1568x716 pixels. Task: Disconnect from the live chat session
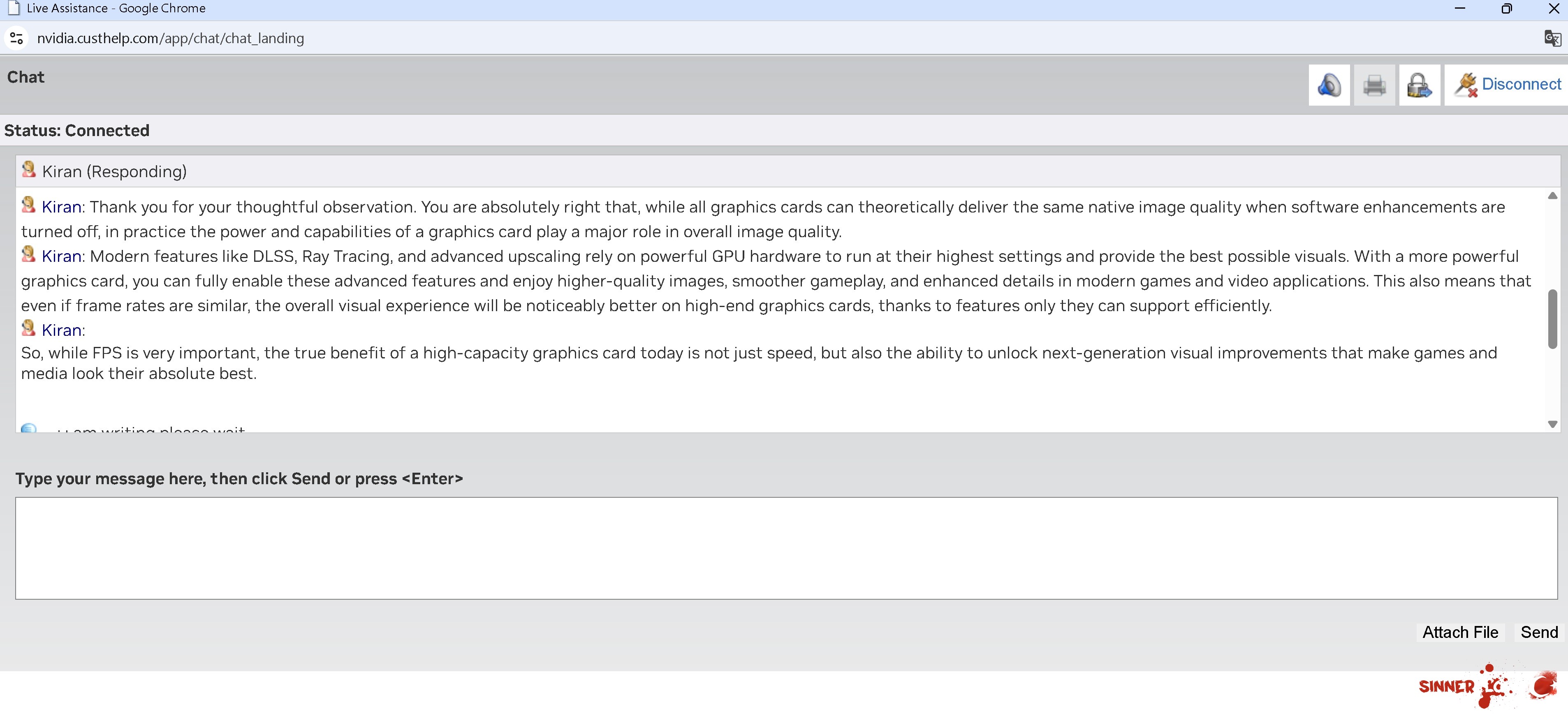[x=1507, y=85]
